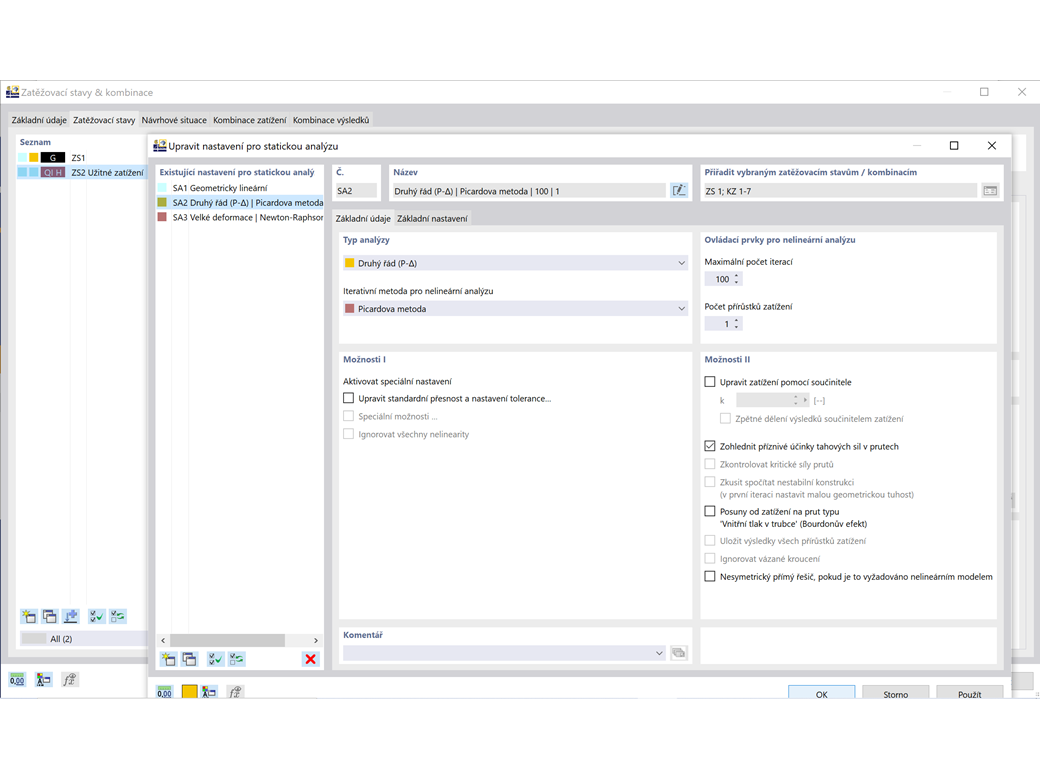This screenshot has height=780, width=1040.
Task: Enable Upravit zatížení pomocí součinitele
Action: tap(710, 381)
